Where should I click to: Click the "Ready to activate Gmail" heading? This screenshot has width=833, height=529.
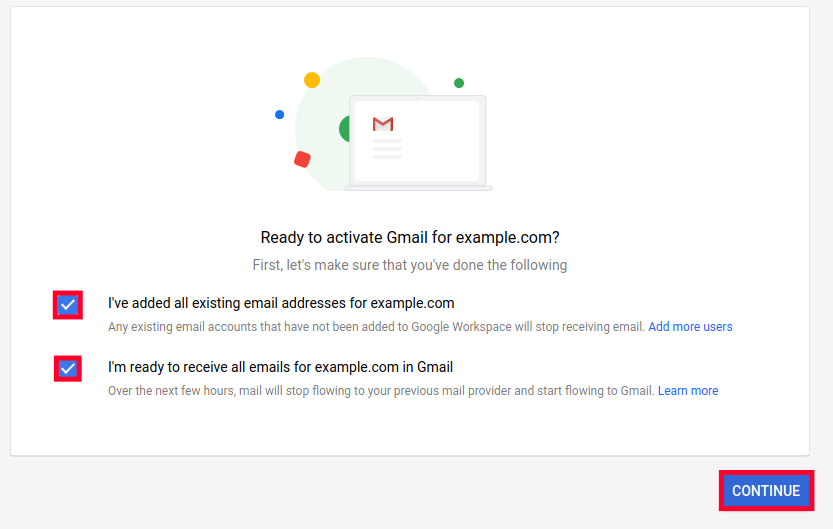click(410, 238)
